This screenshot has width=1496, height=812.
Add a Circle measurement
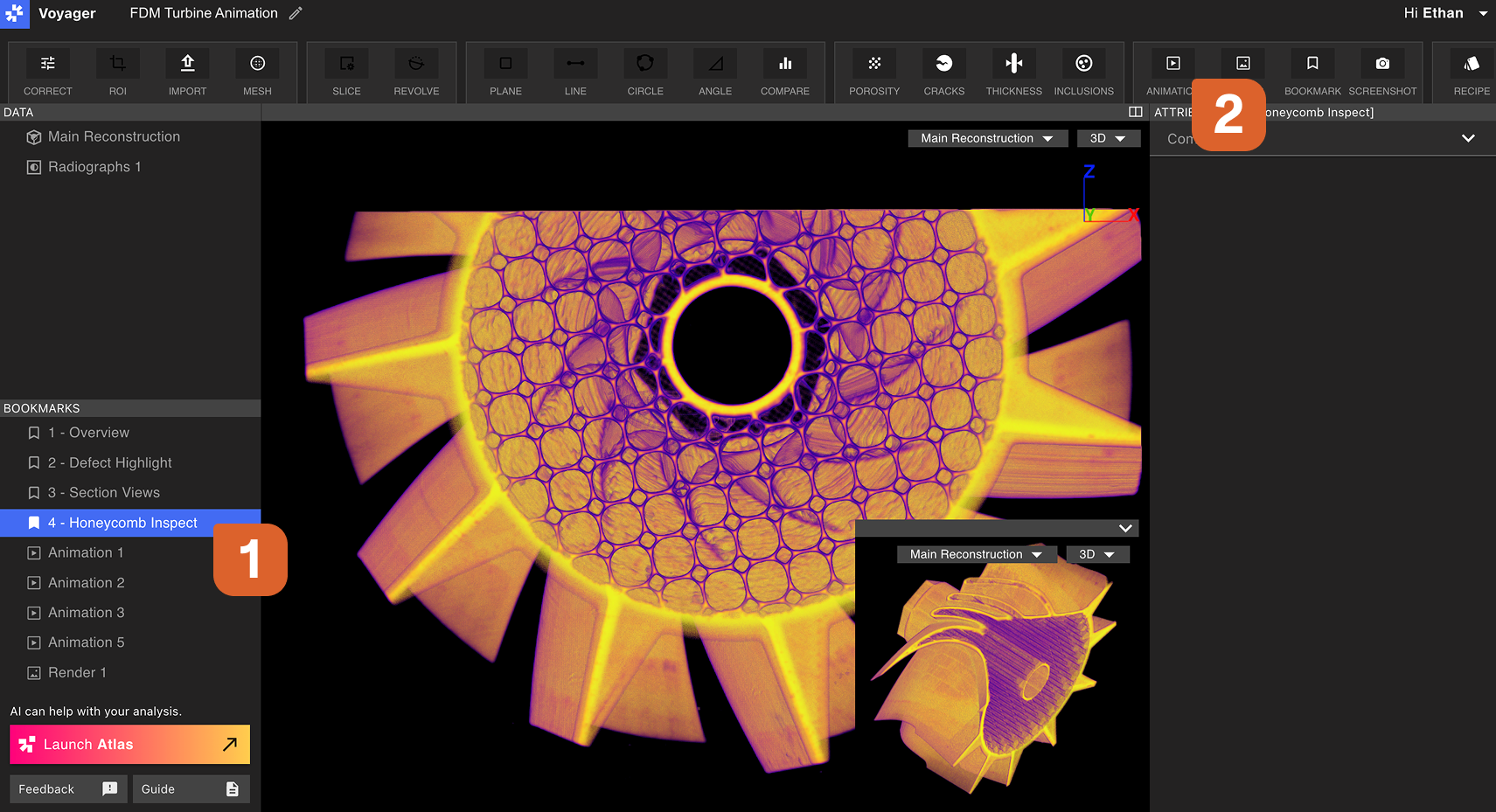644,72
